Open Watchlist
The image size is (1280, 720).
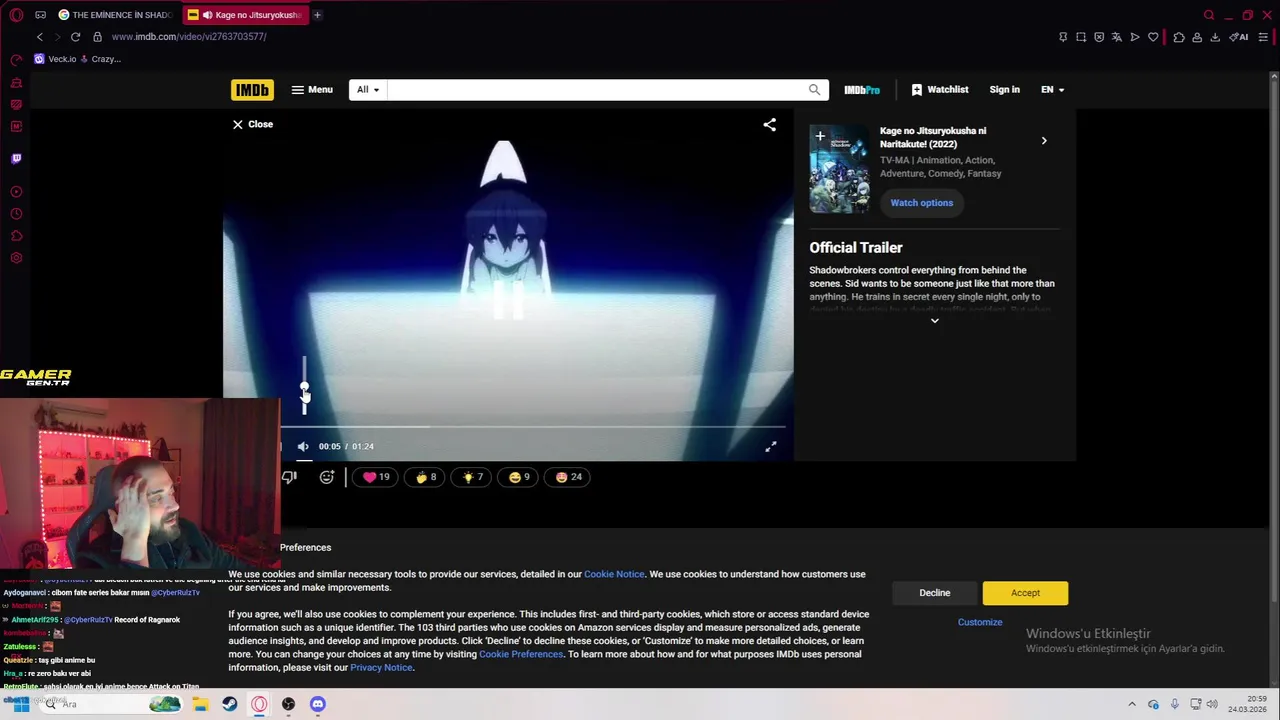tap(940, 90)
